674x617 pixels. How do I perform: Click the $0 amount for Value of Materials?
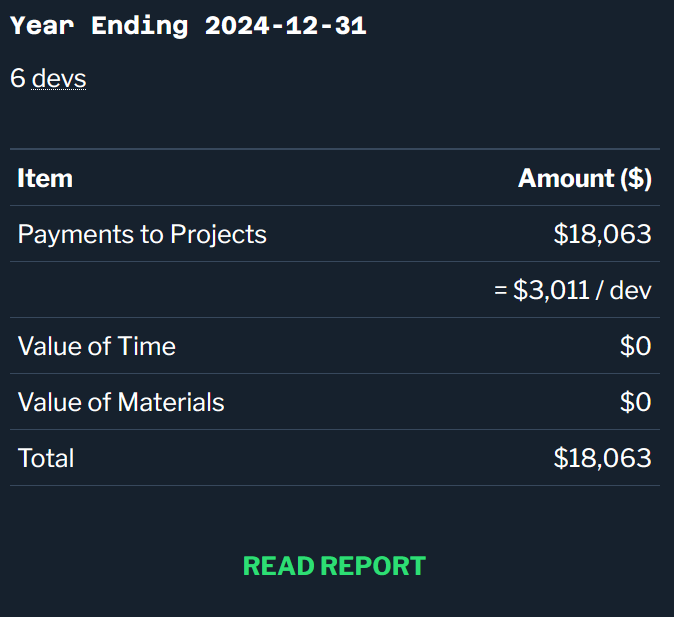(636, 402)
